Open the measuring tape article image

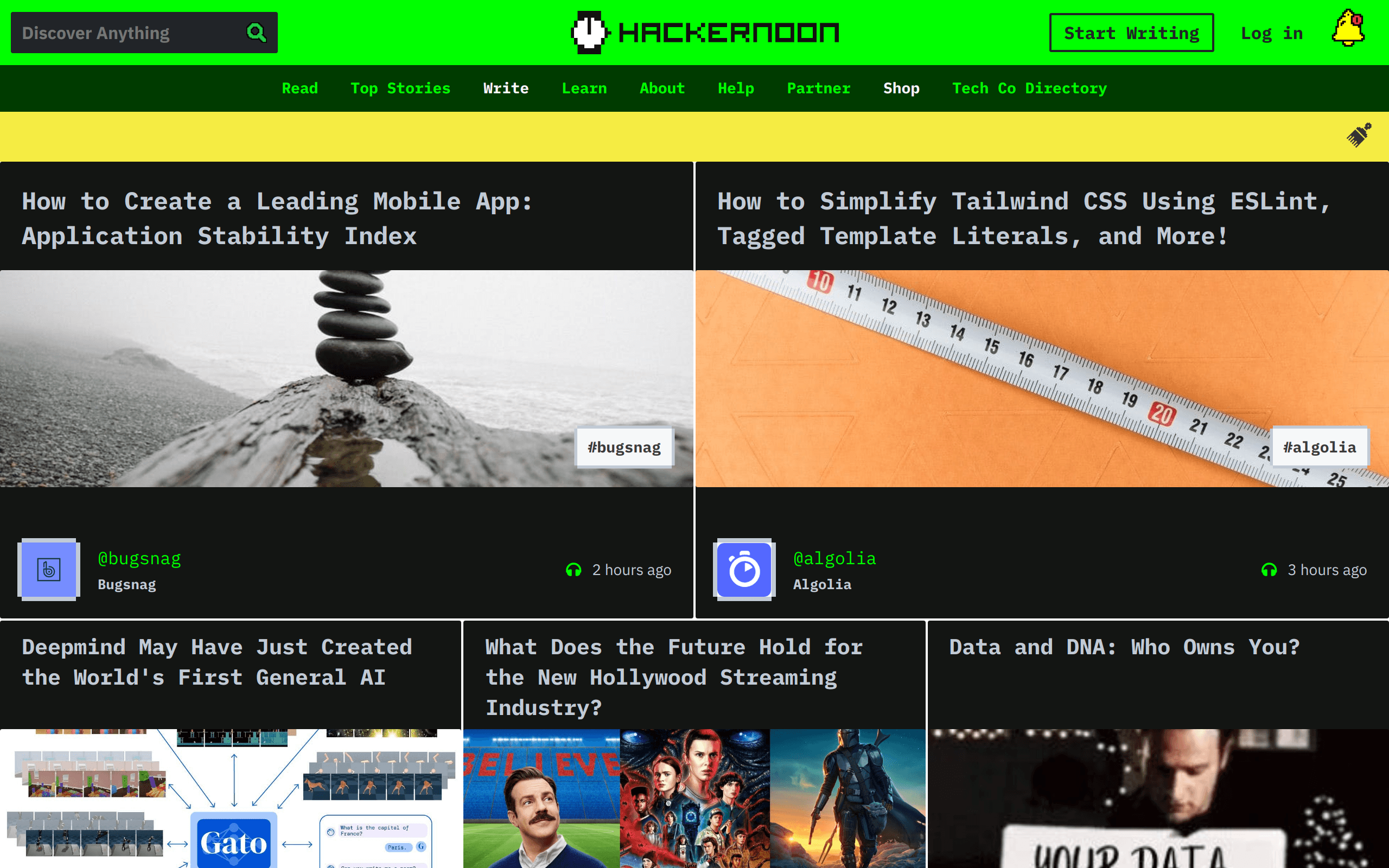[x=1042, y=379]
